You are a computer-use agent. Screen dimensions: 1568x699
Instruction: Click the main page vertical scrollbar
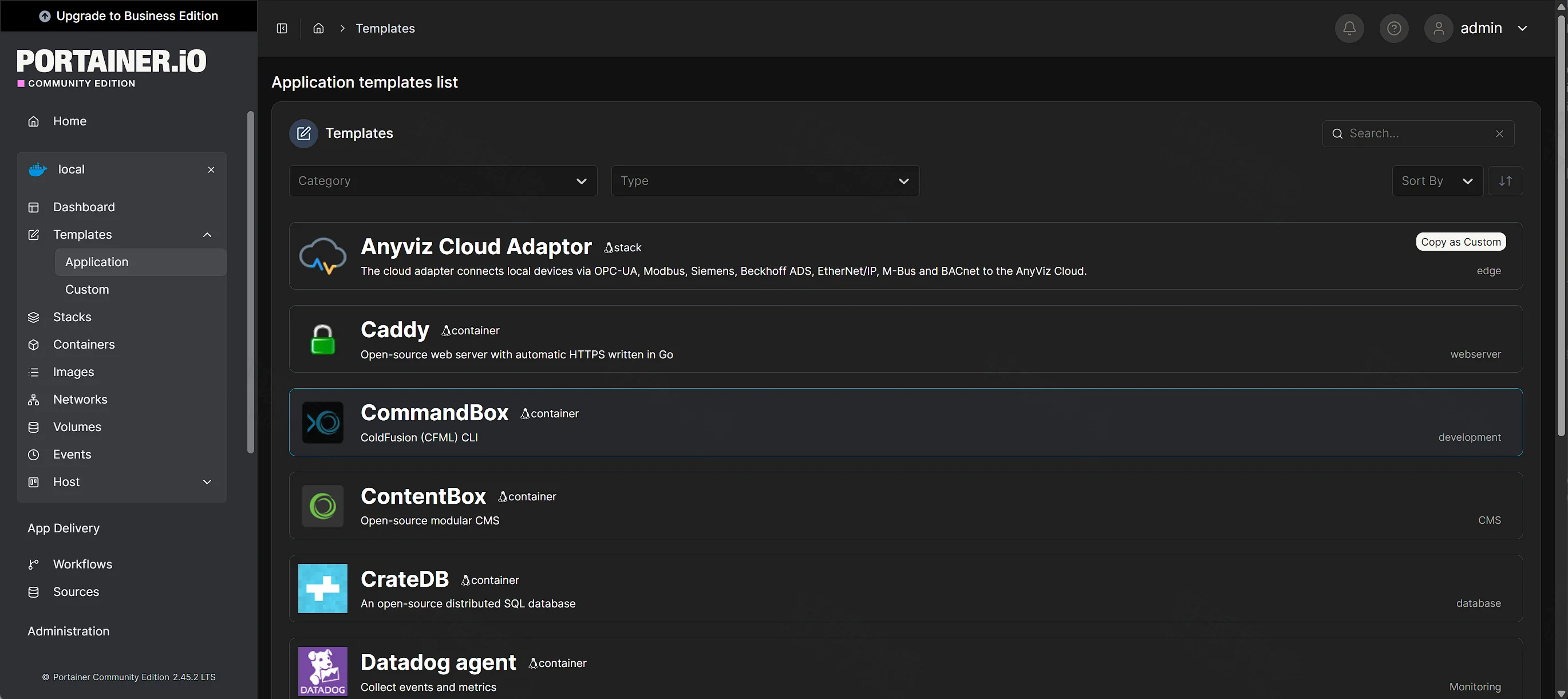click(x=1561, y=226)
